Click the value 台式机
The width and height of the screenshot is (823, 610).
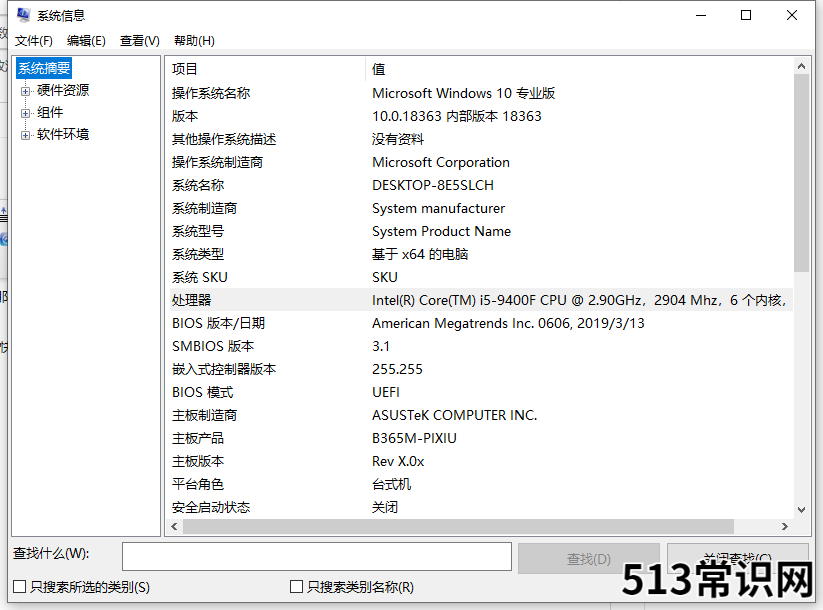click(392, 485)
